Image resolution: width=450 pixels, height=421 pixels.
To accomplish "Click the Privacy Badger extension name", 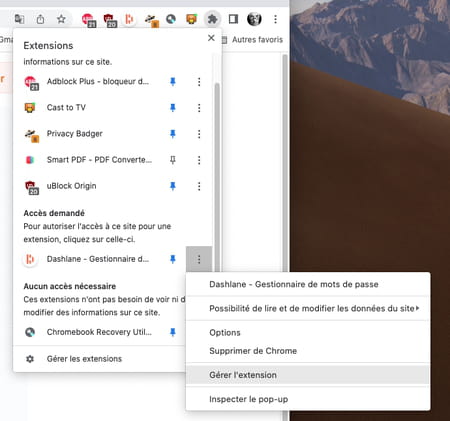I will point(75,134).
